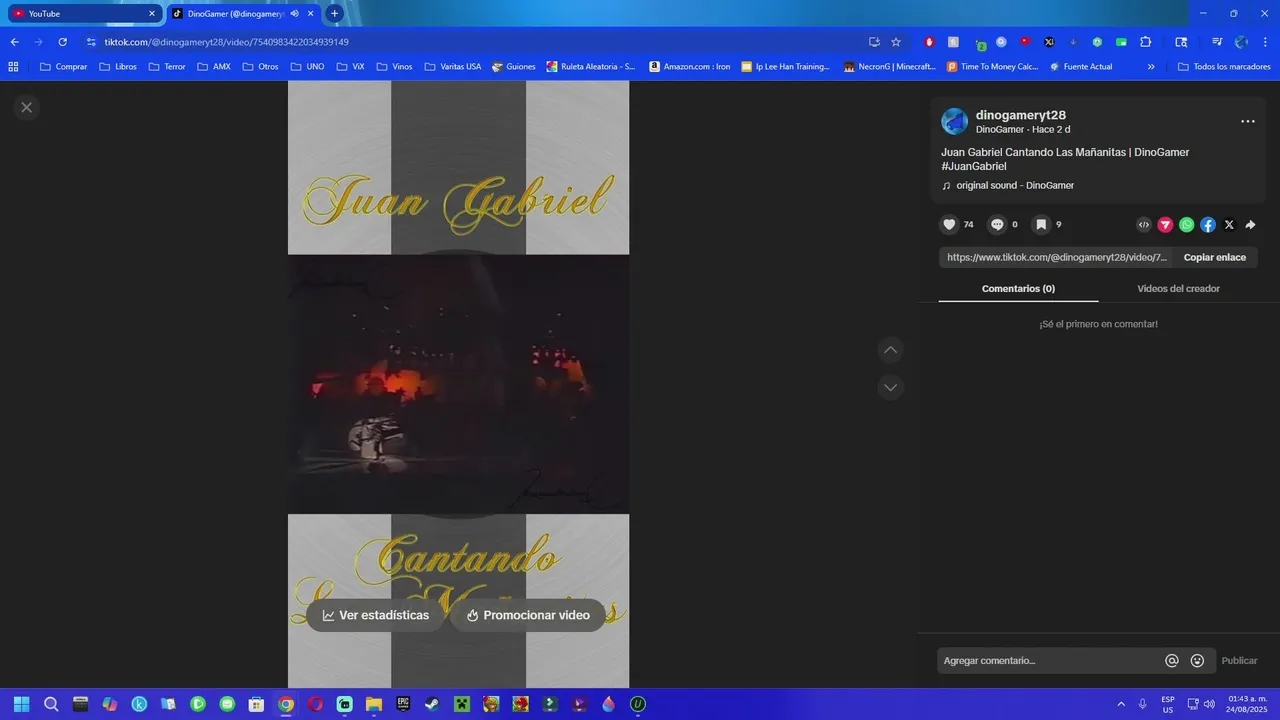Image resolution: width=1280 pixels, height=720 pixels.
Task: Like the video with heart icon
Action: point(950,225)
